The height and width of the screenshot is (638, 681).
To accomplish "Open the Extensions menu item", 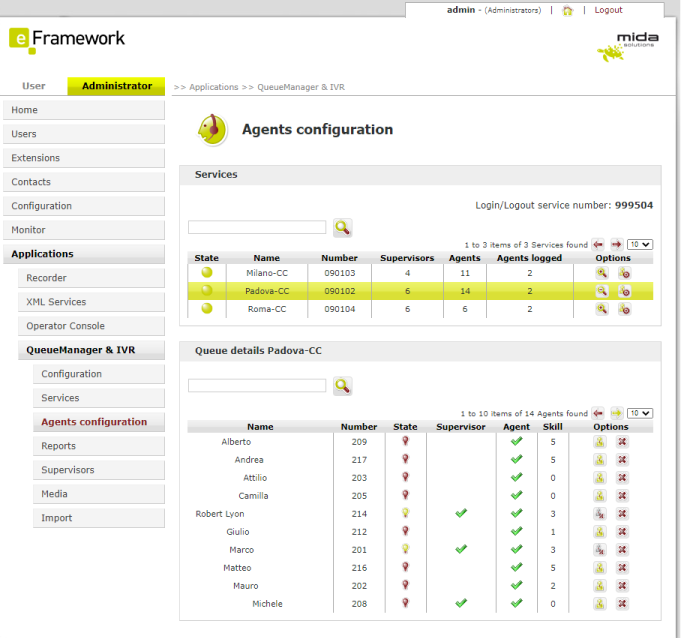I will (x=84, y=158).
